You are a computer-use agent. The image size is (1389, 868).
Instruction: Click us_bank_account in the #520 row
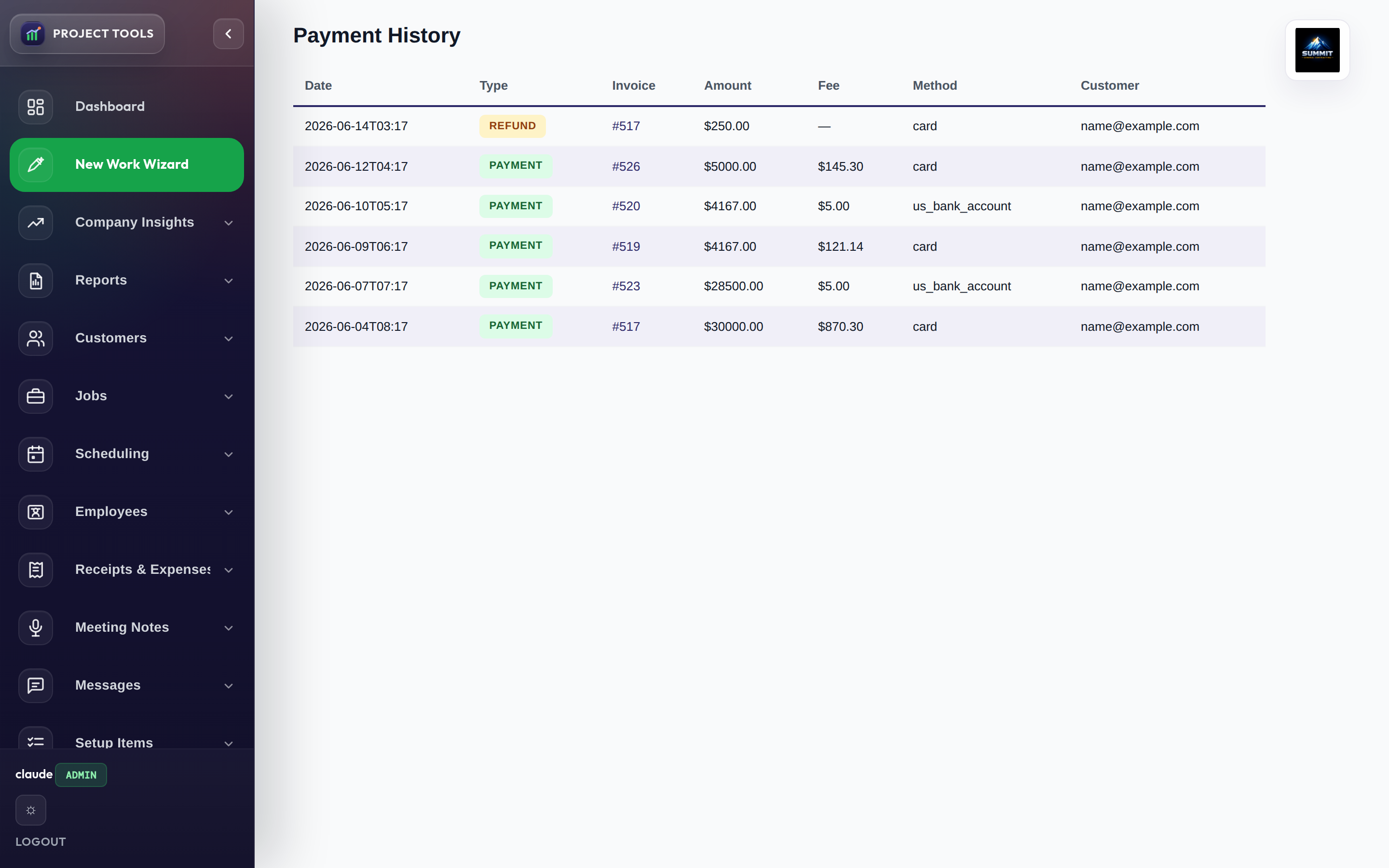961,206
